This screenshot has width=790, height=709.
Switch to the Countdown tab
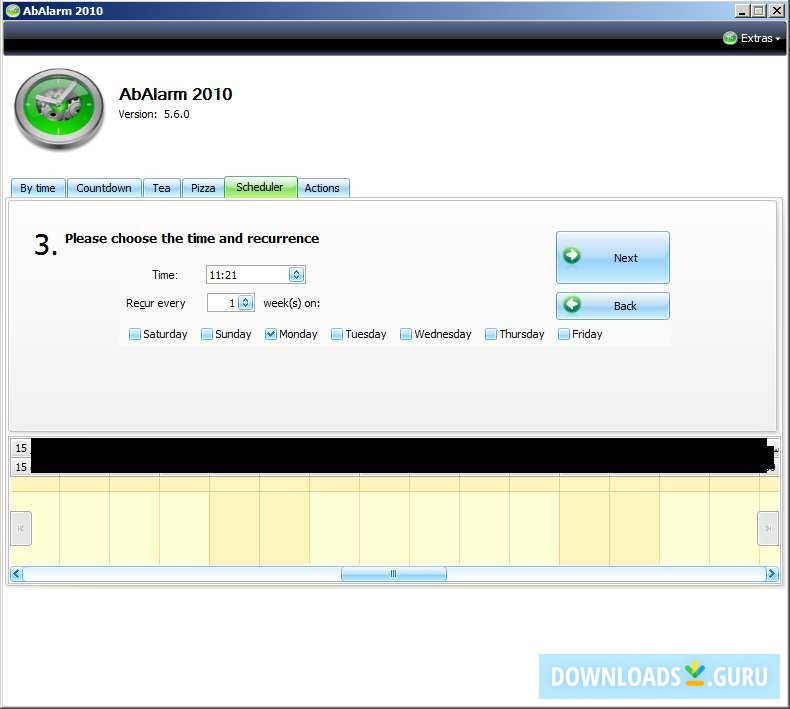[104, 188]
